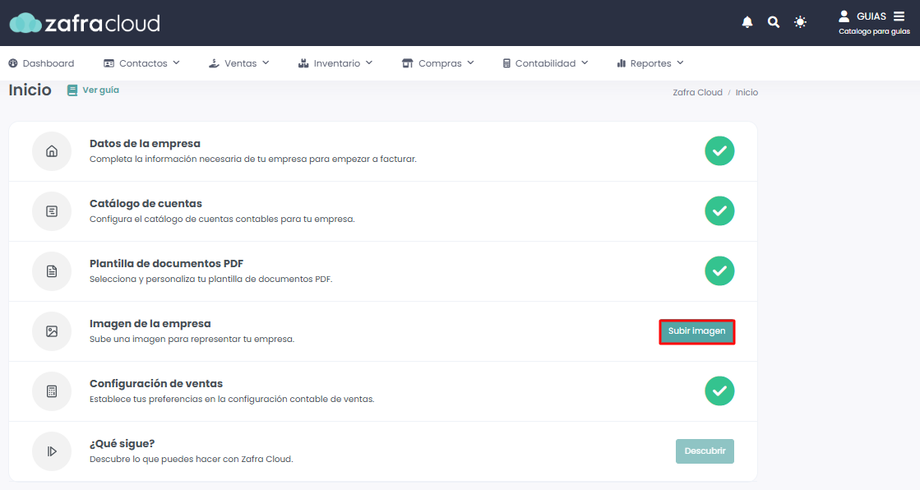Open the '¿Qué sigue?' title
Screen dimensions: 920x490
click(122, 444)
